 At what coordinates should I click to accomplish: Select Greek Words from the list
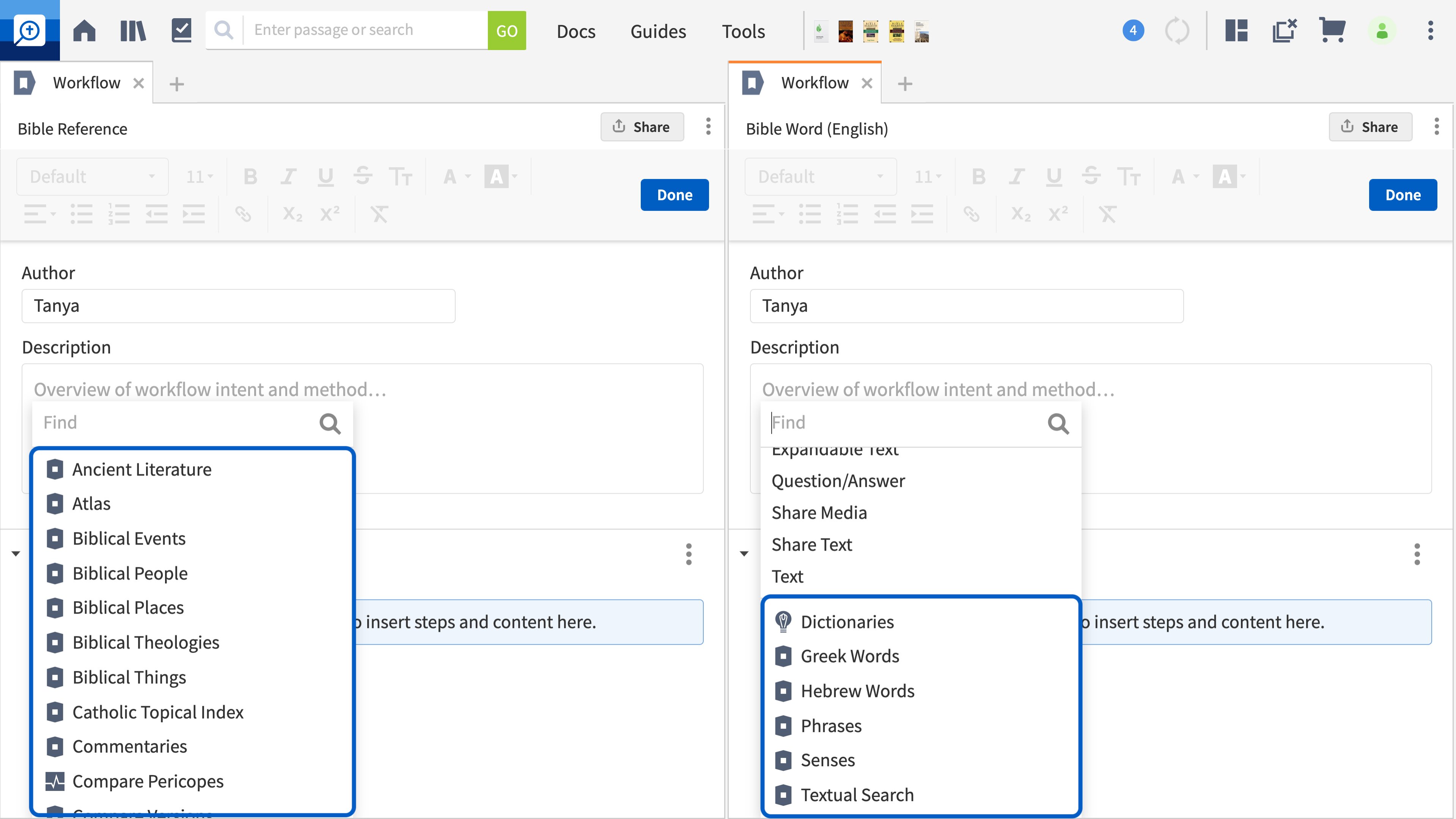coord(850,656)
